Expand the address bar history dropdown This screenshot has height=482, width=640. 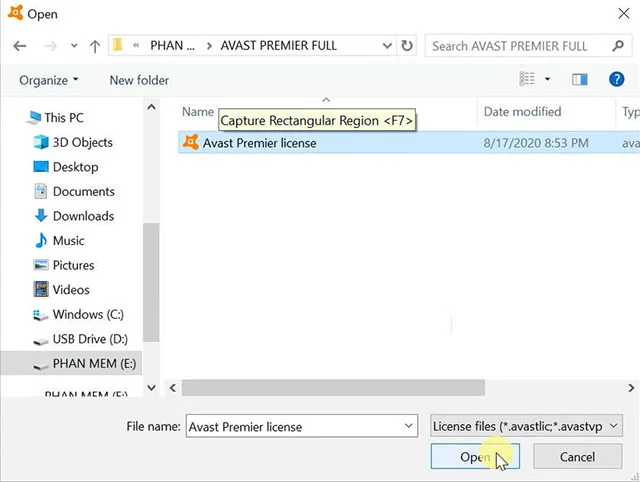click(387, 46)
